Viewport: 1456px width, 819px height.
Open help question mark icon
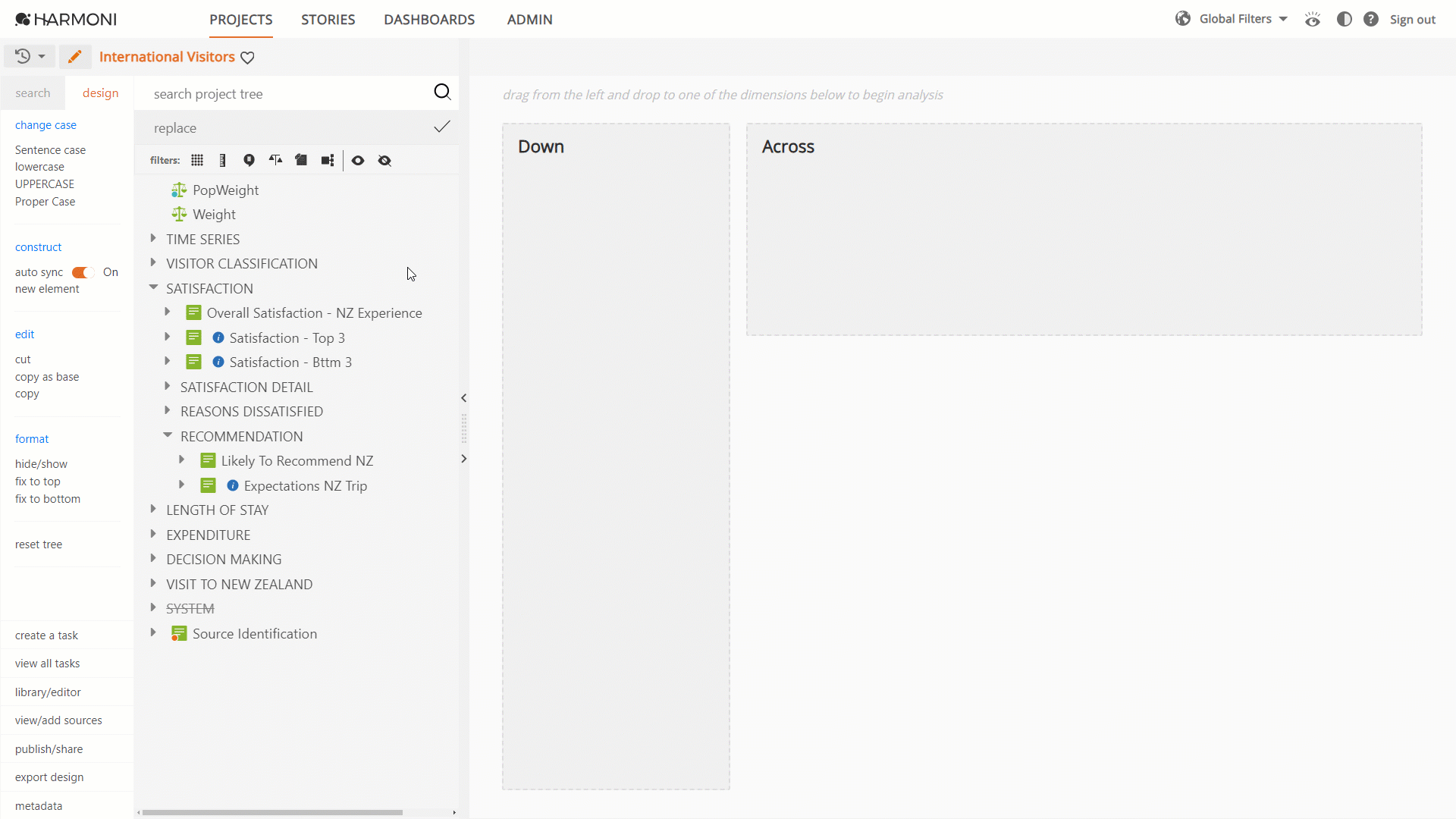pyautogui.click(x=1371, y=19)
